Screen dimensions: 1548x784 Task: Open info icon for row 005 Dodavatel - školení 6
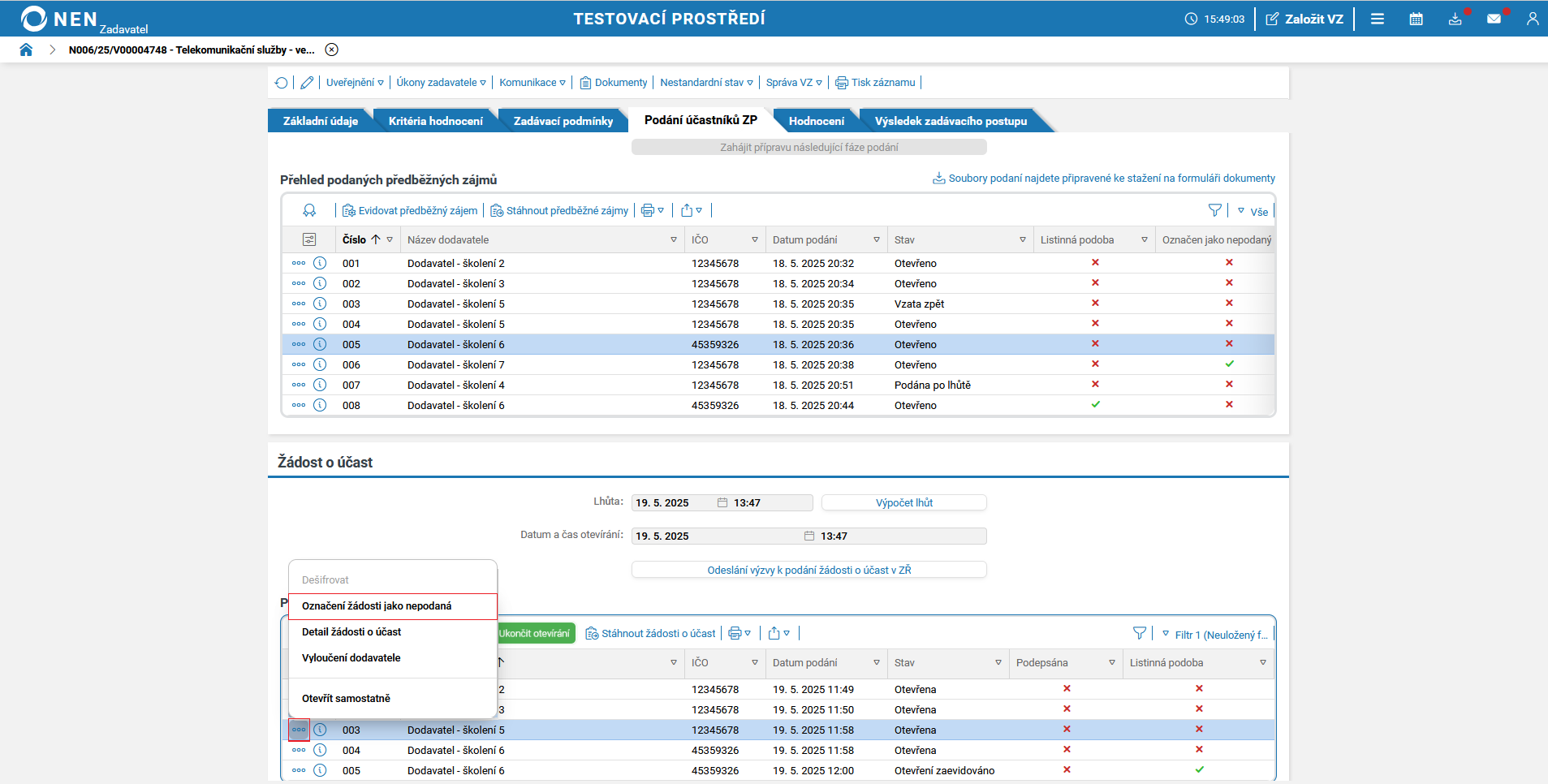(320, 344)
